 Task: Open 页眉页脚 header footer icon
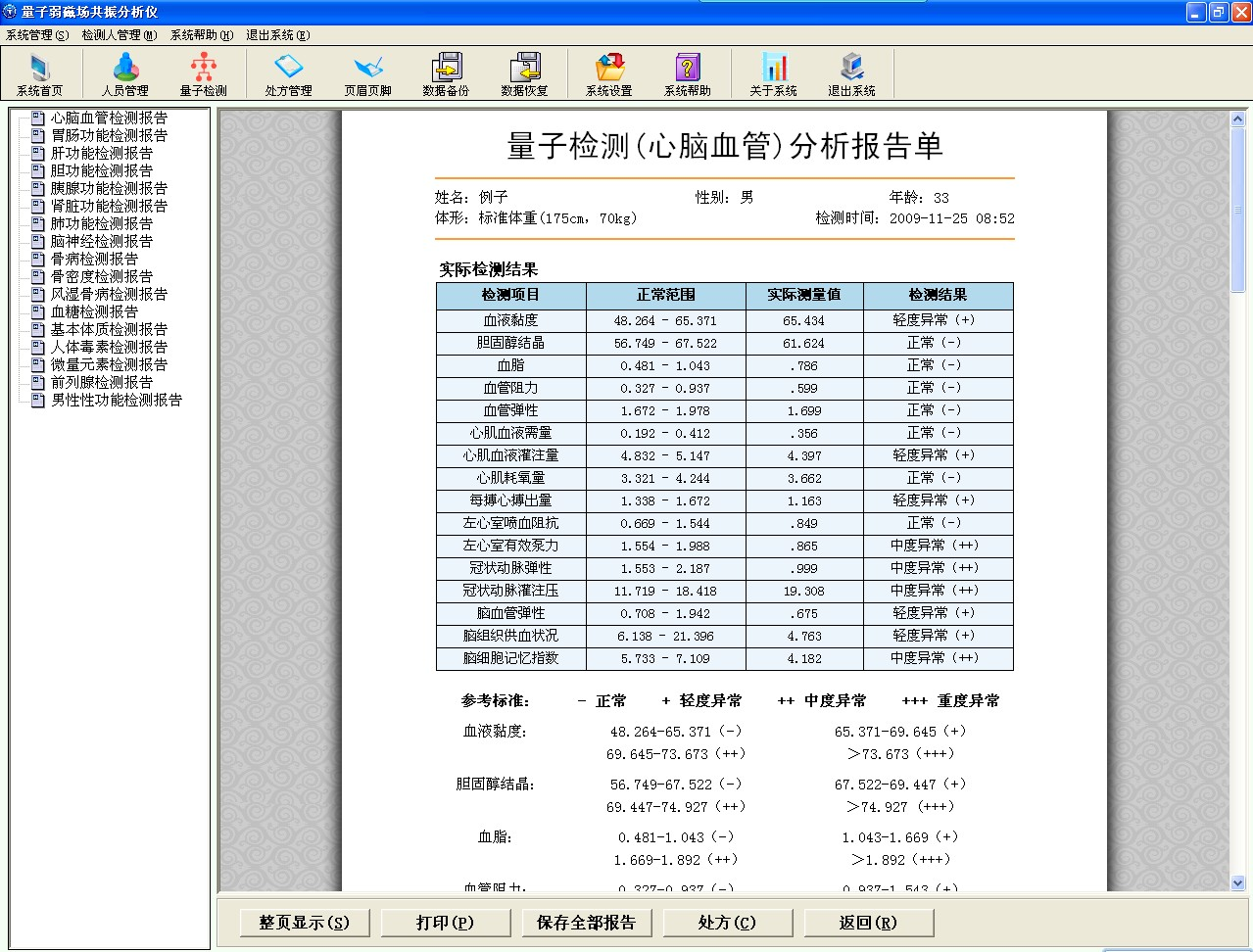click(367, 73)
